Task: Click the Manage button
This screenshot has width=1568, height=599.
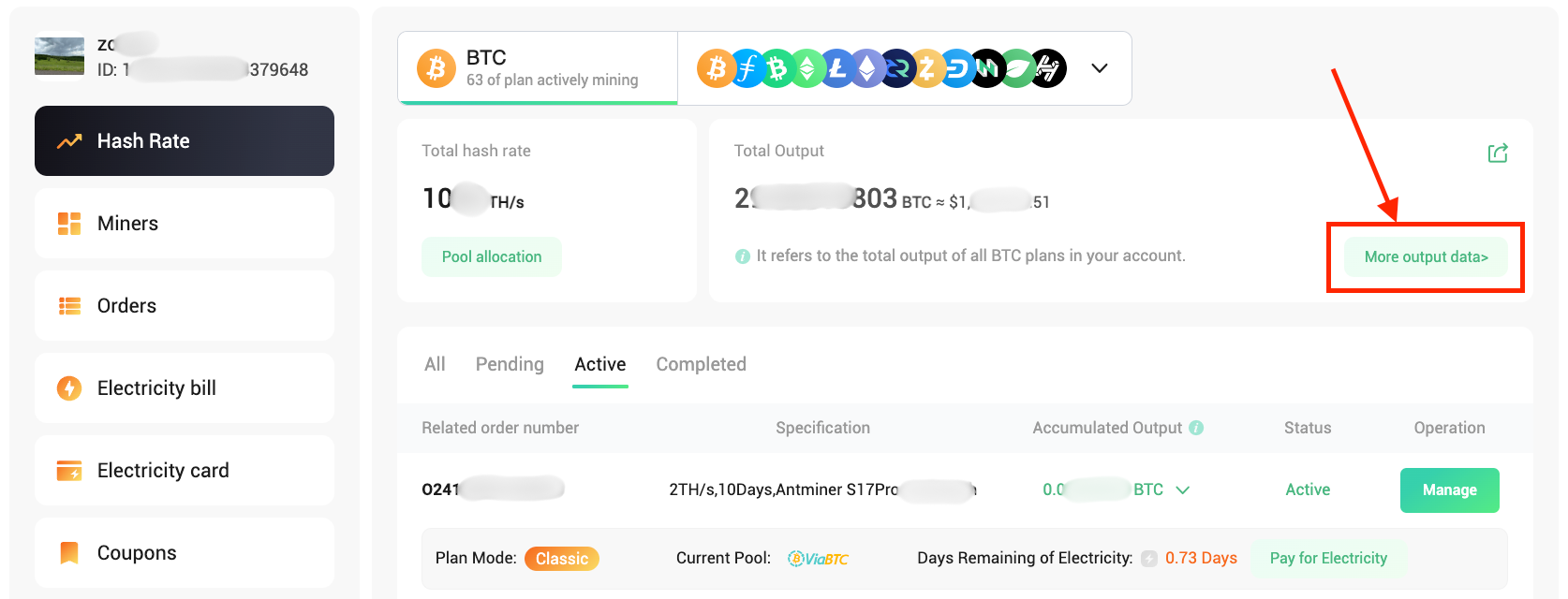Action: [1450, 489]
